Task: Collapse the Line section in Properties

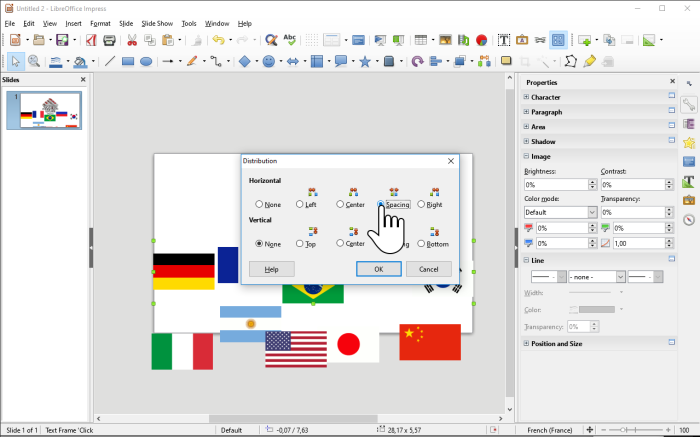Action: click(526, 260)
